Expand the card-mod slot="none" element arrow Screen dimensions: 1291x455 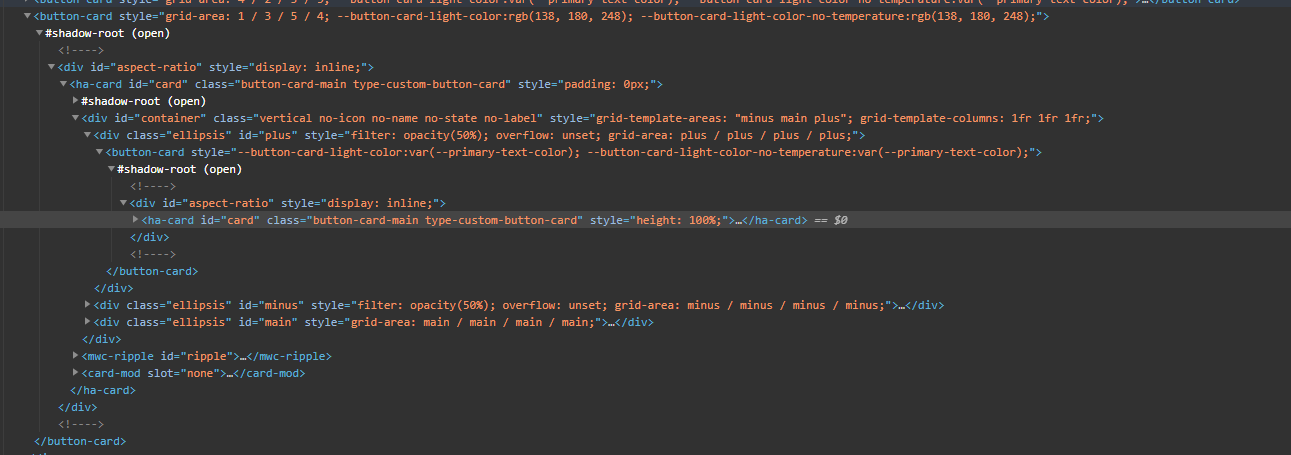76,373
